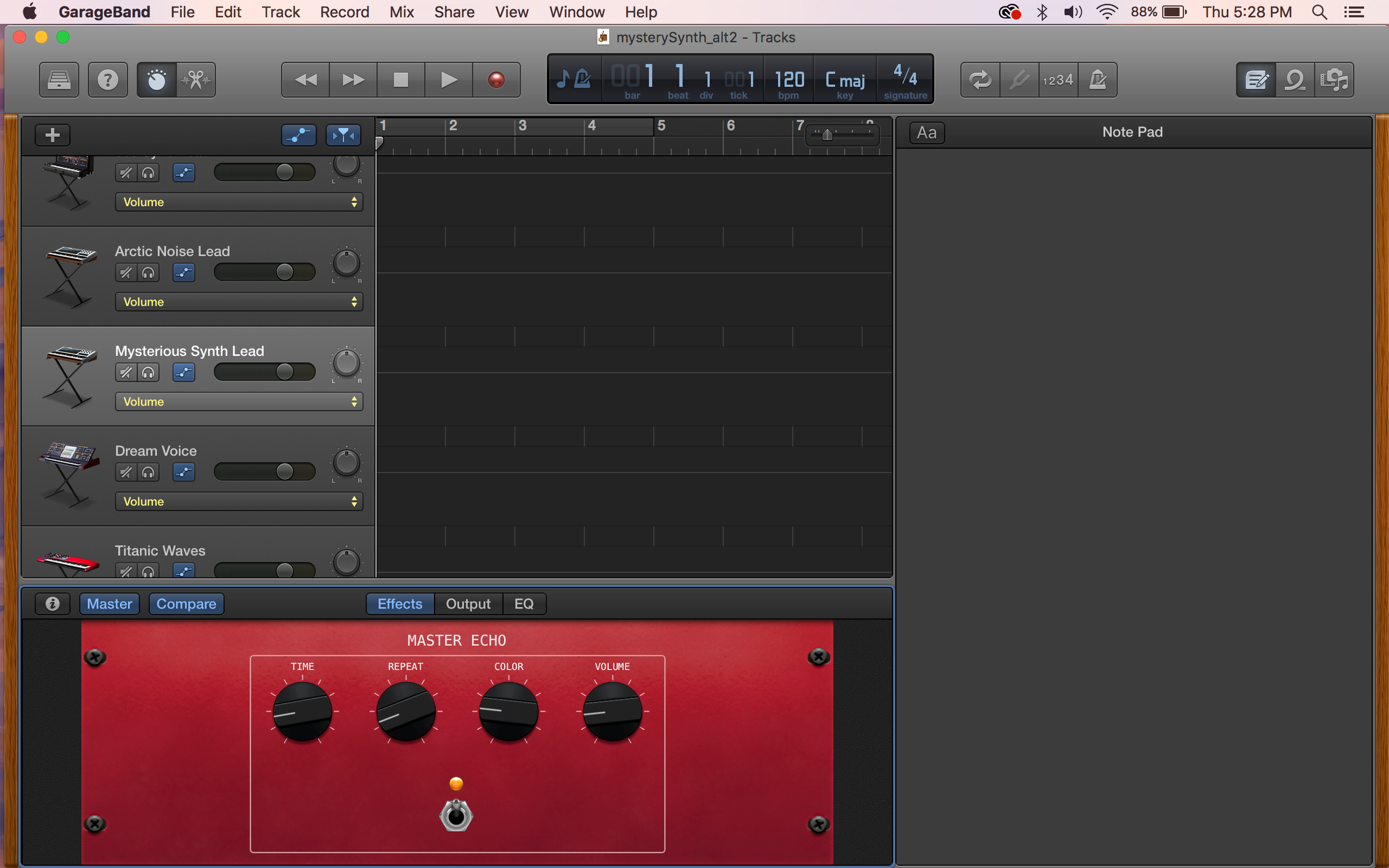Toggle the Smart Controls knob button
1389x868 pixels.
[156, 79]
